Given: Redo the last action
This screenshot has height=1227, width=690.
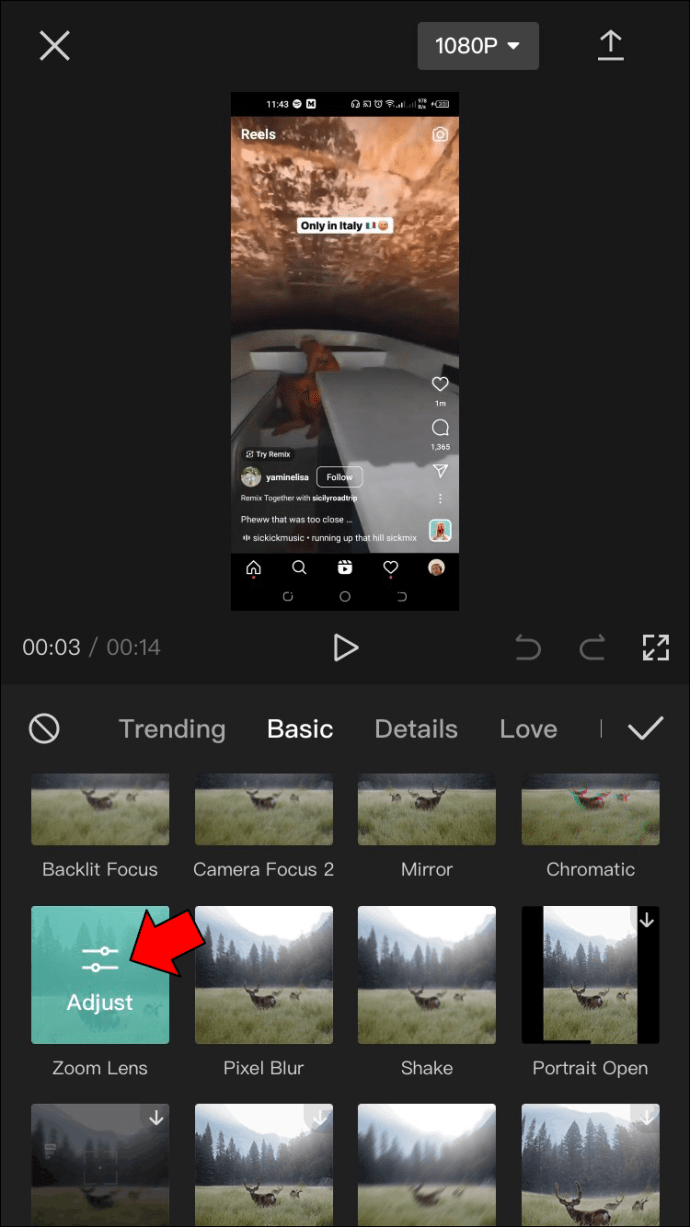Looking at the screenshot, I should pyautogui.click(x=593, y=648).
